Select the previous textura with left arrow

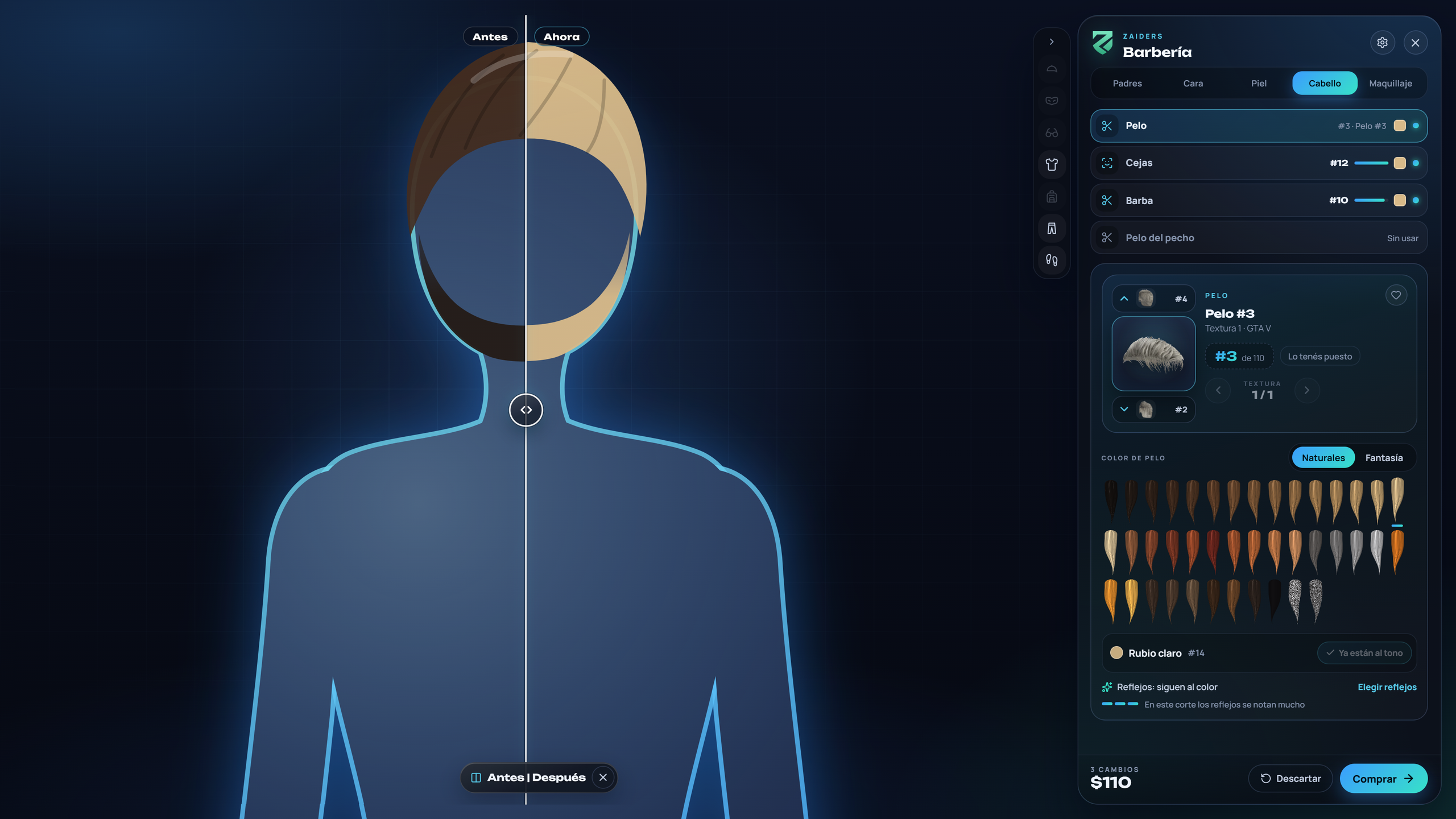point(1218,390)
